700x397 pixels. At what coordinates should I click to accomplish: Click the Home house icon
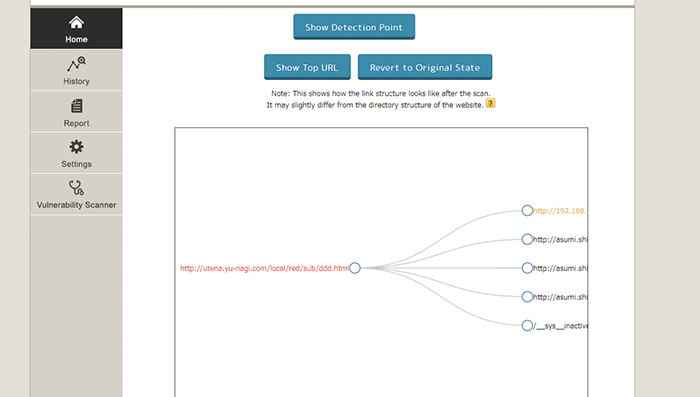(x=76, y=22)
